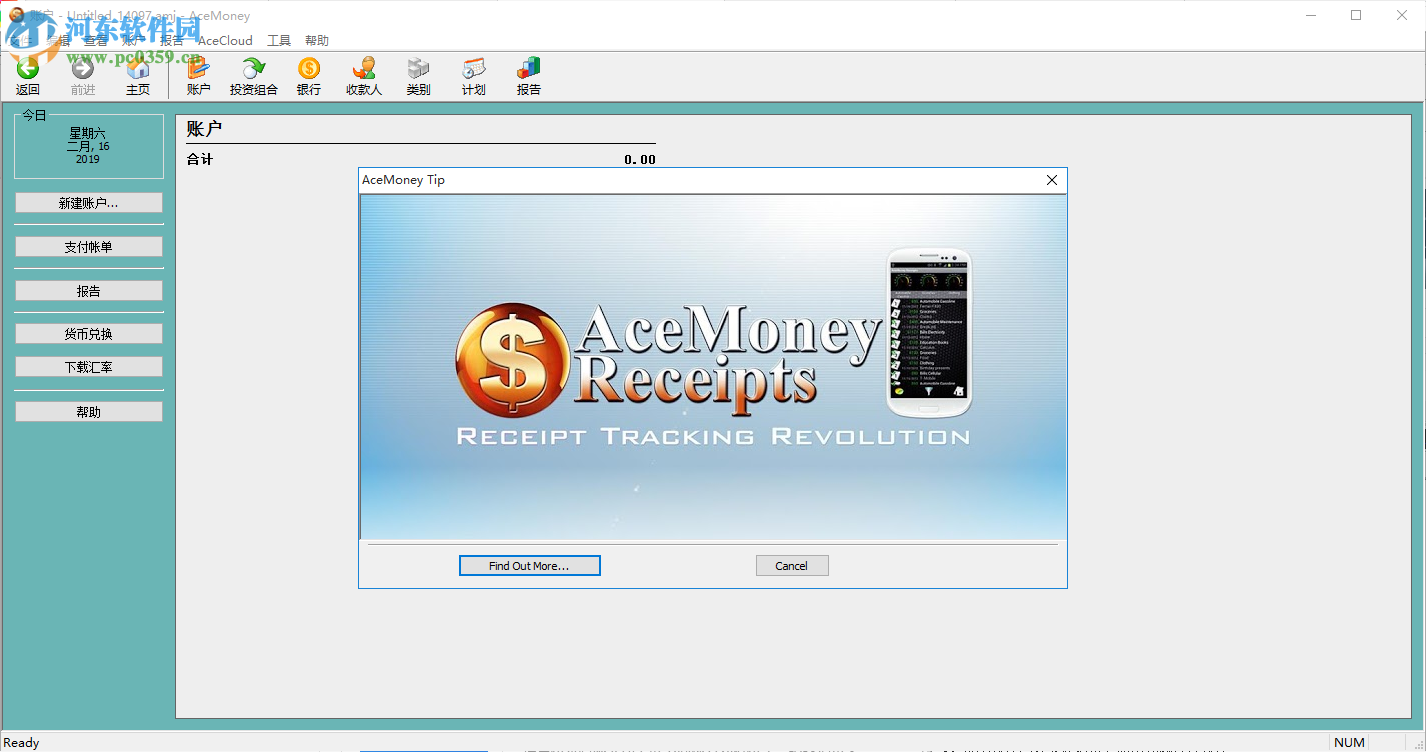1426x752 pixels.
Task: Click the grey 前进 forward arrow icon
Action: pyautogui.click(x=83, y=68)
